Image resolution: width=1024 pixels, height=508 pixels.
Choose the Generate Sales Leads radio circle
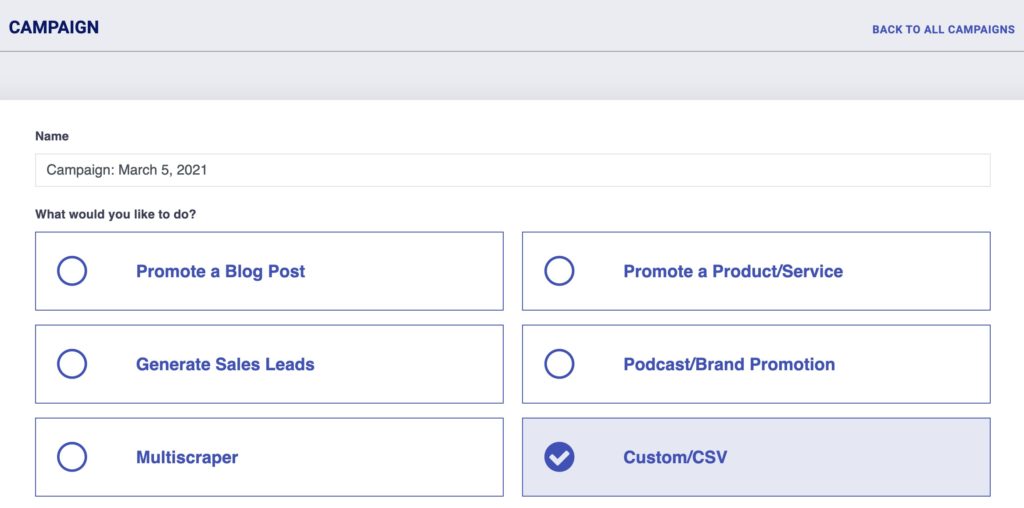tap(72, 364)
